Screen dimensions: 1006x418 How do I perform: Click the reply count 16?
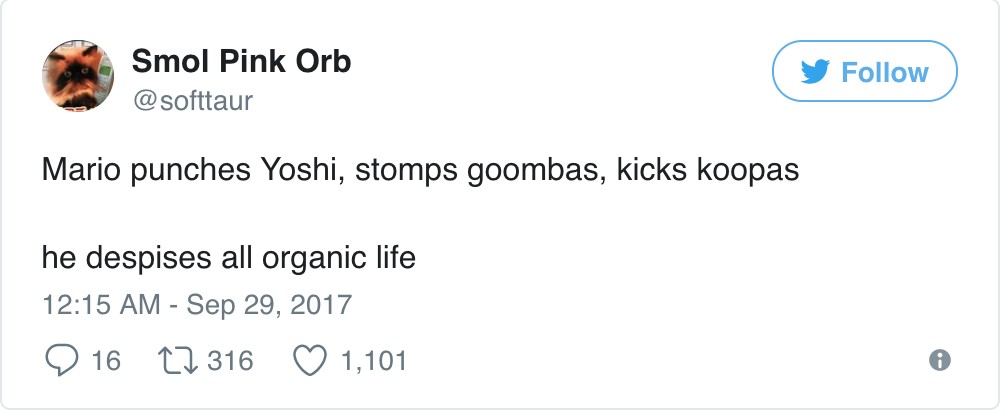(106, 360)
